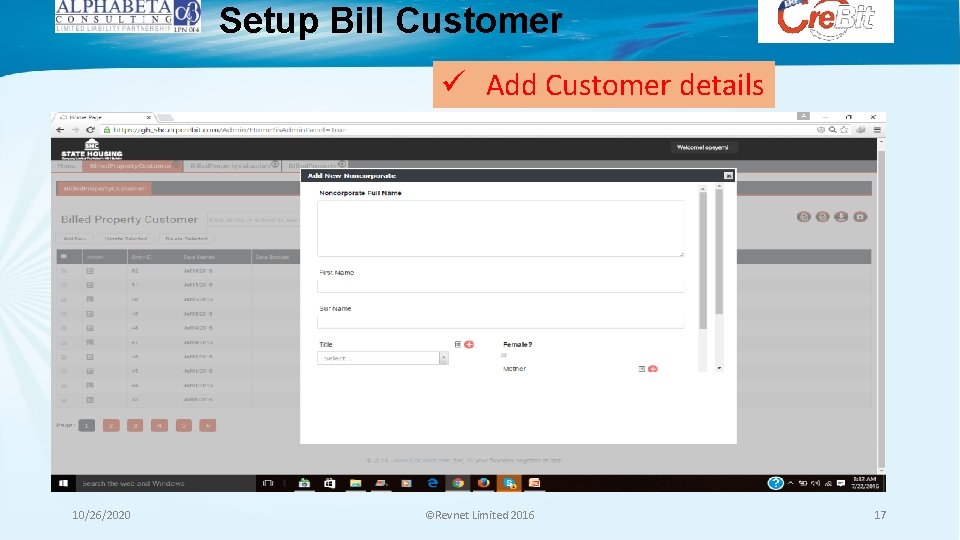
Task: Click the last round camera icon above the table
Action: (860, 217)
